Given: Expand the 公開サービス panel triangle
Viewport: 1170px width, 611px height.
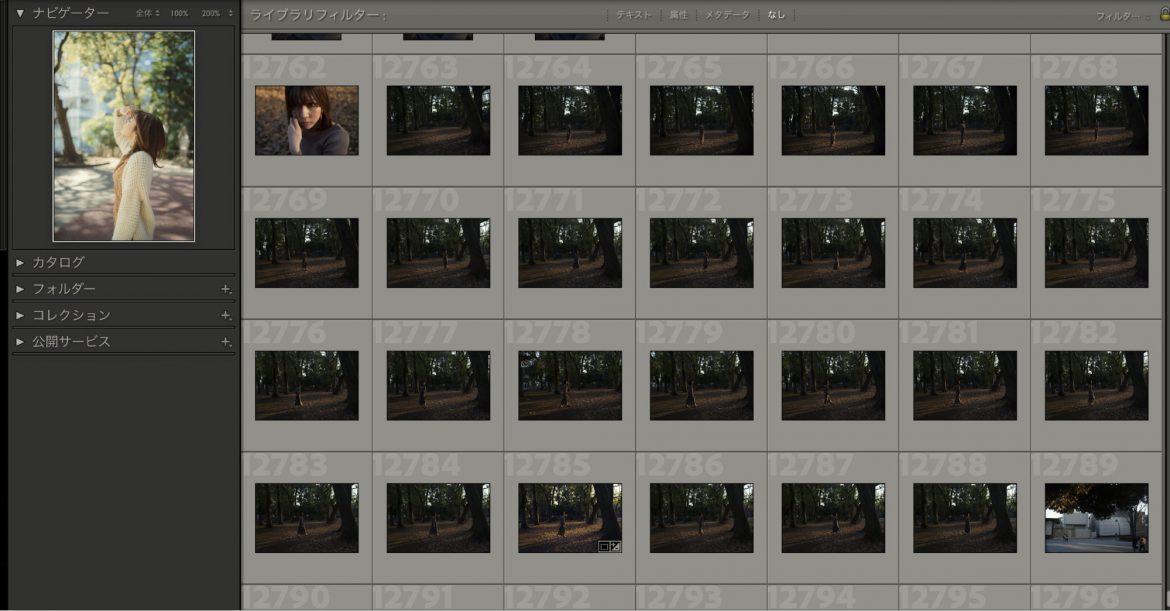Looking at the screenshot, I should point(20,342).
